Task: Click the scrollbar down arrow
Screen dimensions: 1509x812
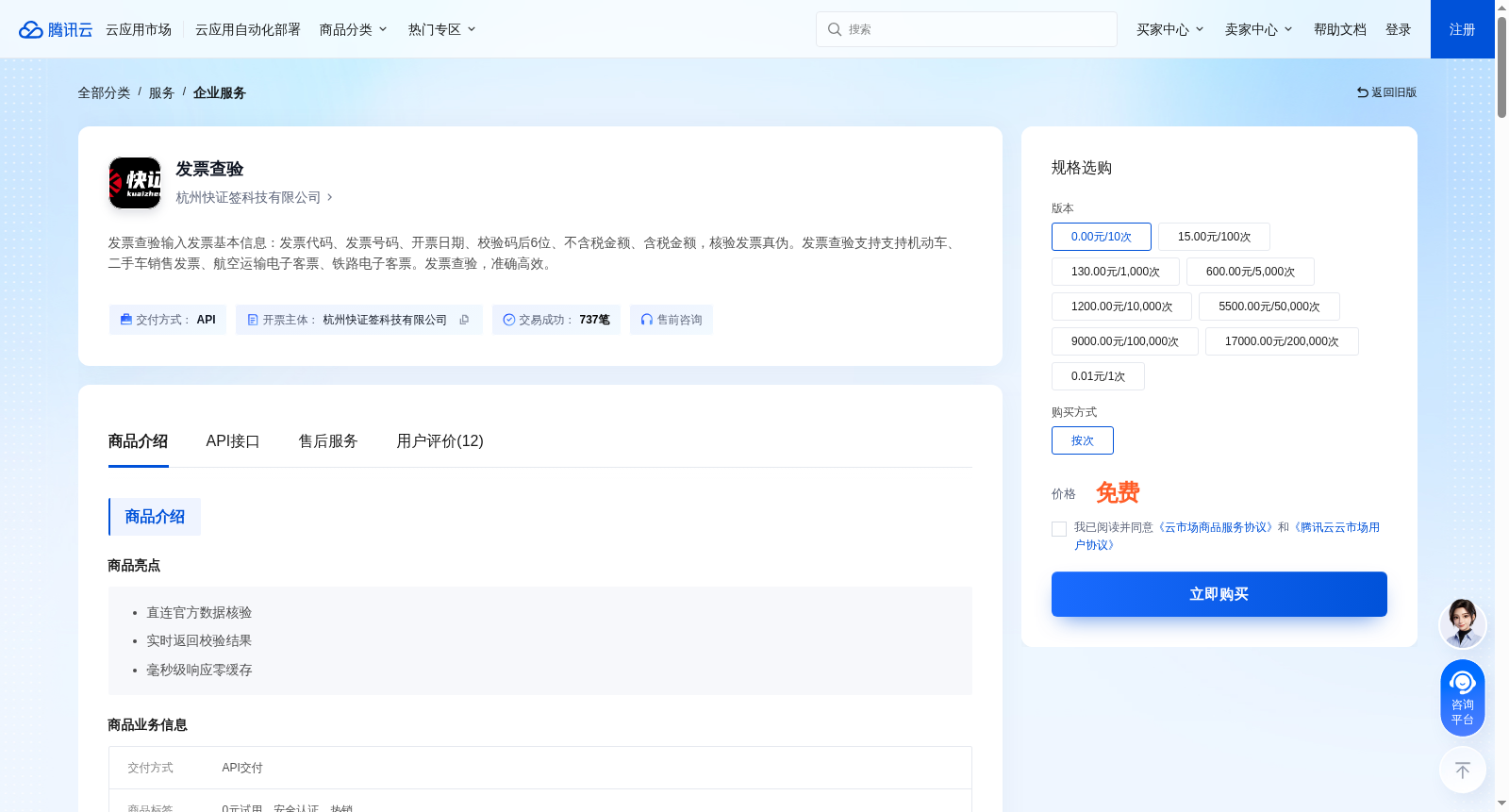Action: [1501, 804]
